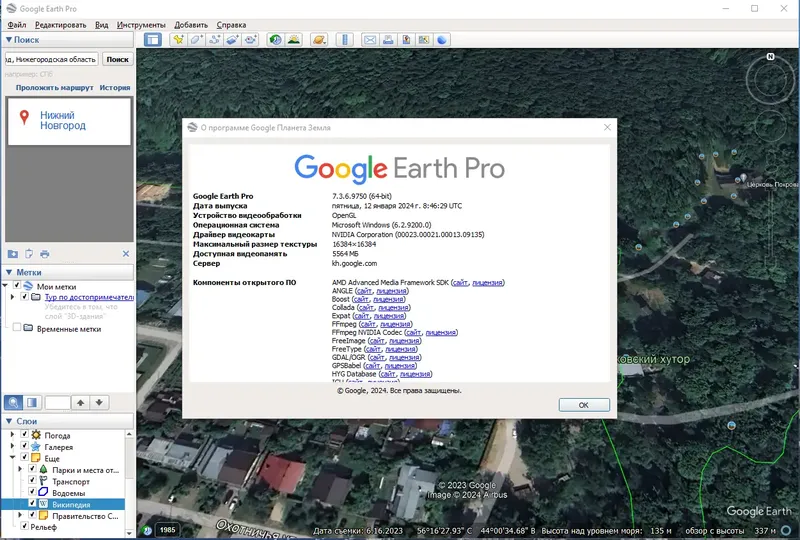Toggle the Транспорт layer checkbox
The height and width of the screenshot is (540, 800).
pyautogui.click(x=32, y=480)
